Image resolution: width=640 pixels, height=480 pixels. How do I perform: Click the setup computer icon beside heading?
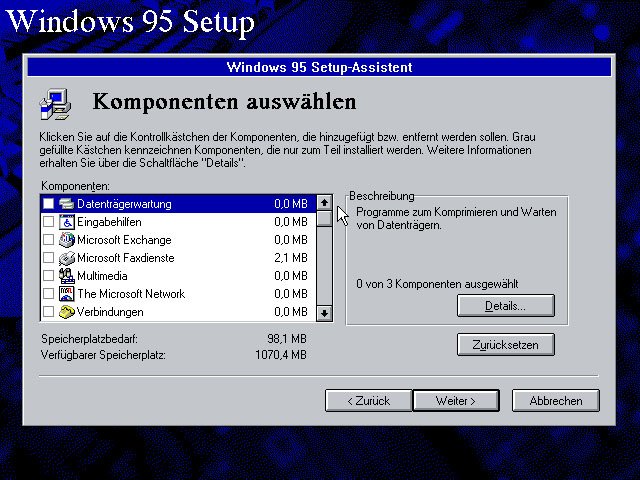54,102
